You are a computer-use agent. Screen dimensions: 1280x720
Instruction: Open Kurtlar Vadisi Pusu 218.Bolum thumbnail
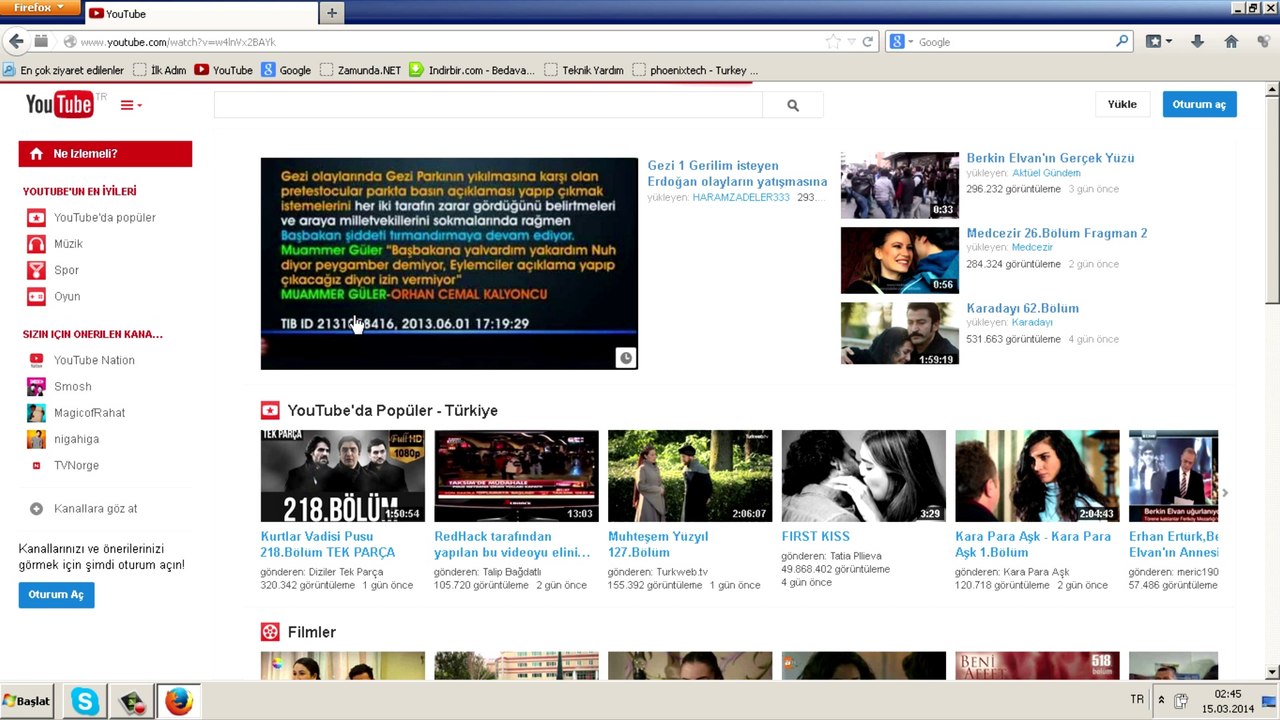click(342, 476)
